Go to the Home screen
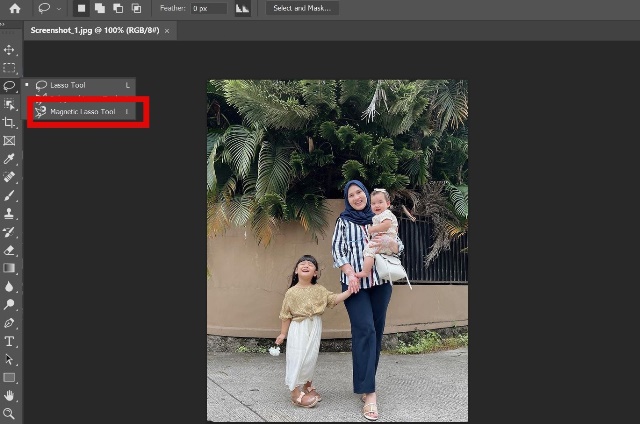Viewport: 640px width, 424px height. pyautogui.click(x=15, y=8)
